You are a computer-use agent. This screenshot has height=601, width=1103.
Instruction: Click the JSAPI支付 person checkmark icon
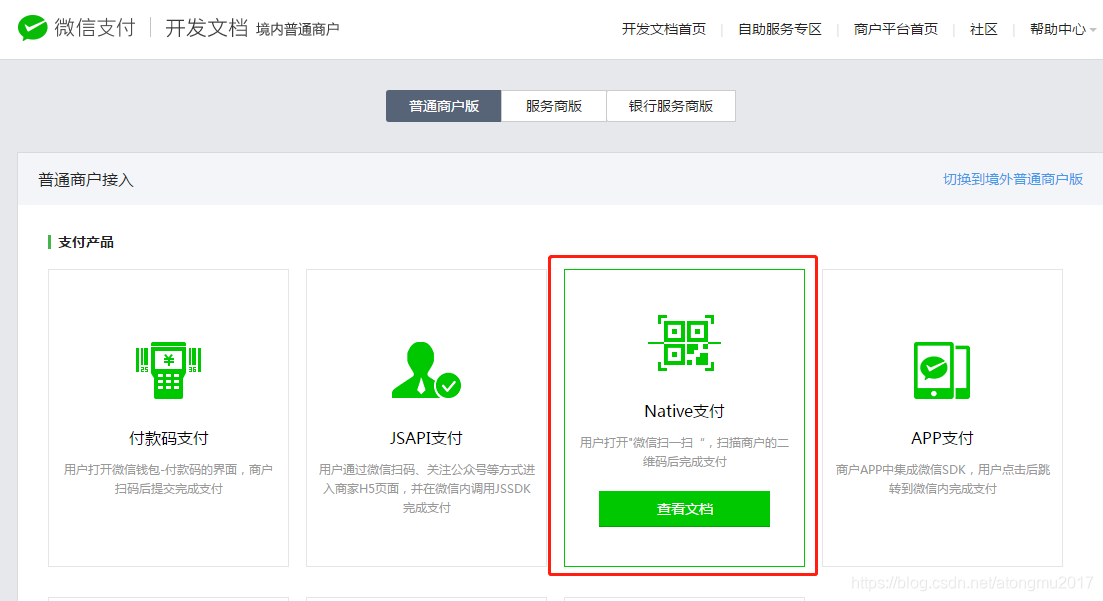pyautogui.click(x=426, y=370)
